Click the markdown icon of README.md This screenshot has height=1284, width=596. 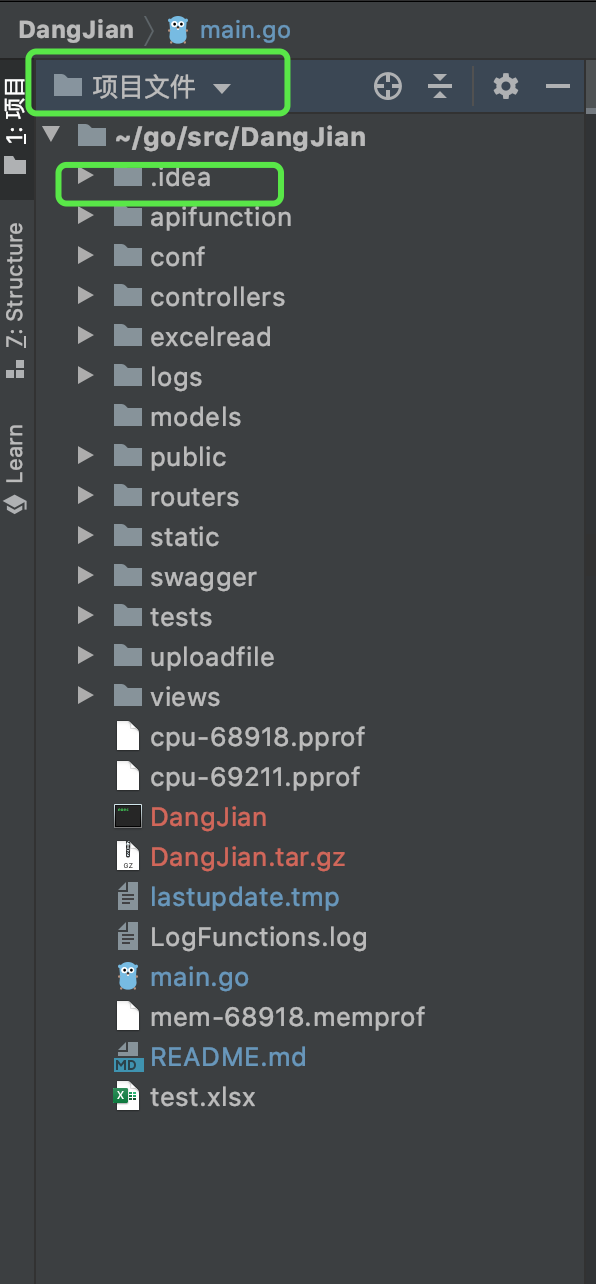tap(127, 1057)
